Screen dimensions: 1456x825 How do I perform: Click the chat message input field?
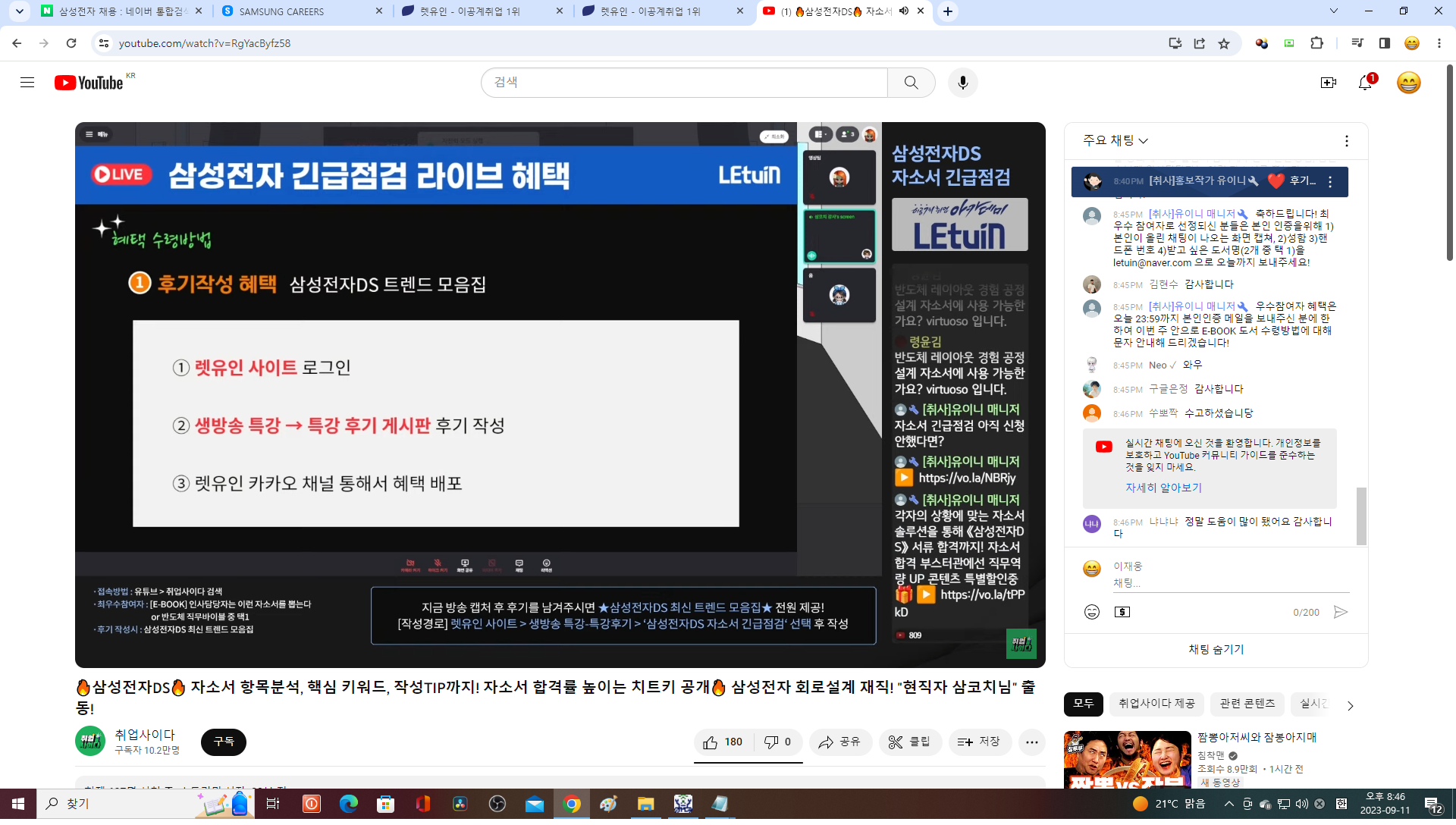[1231, 584]
